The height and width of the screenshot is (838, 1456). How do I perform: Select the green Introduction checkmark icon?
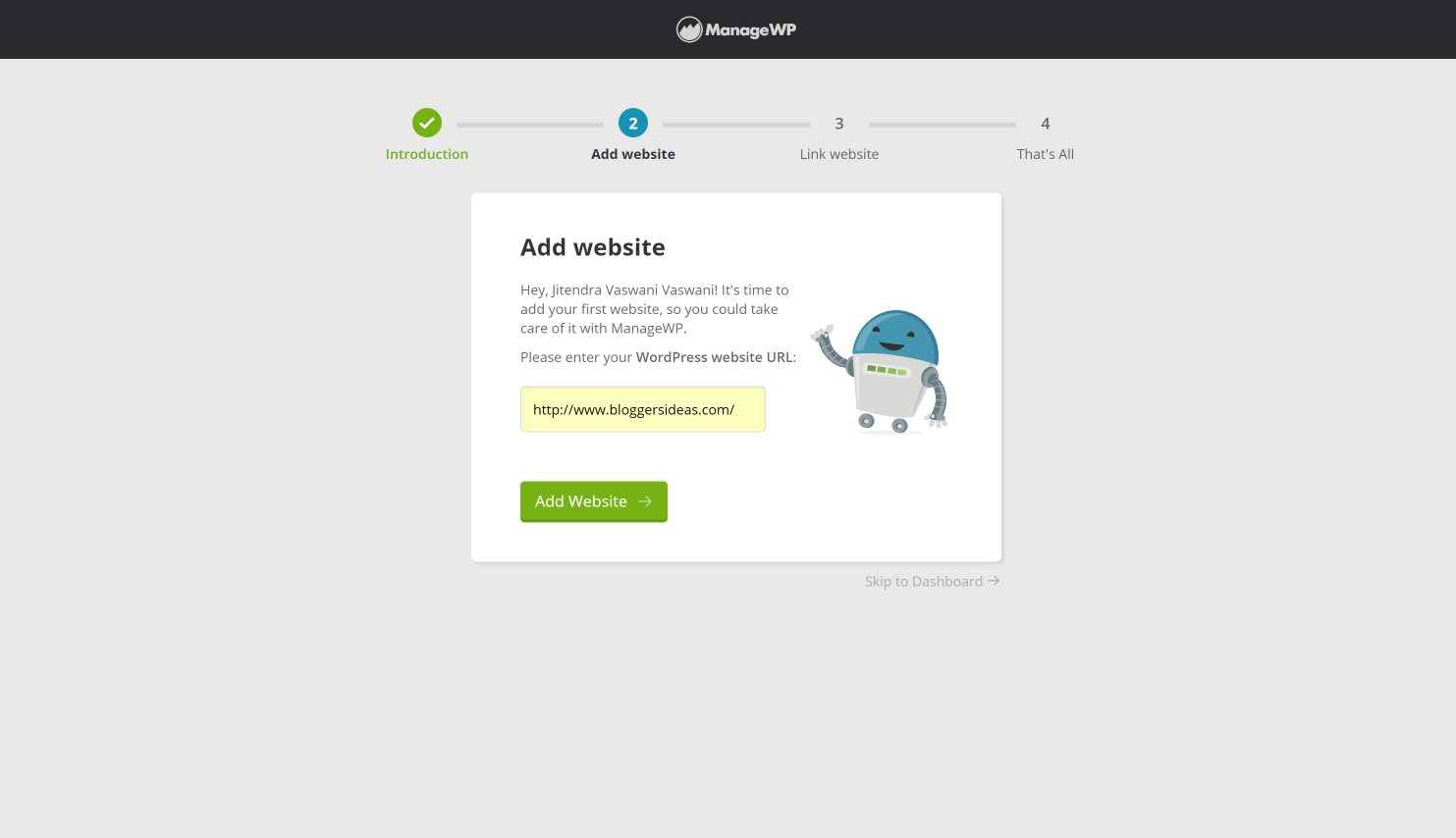pyautogui.click(x=426, y=123)
